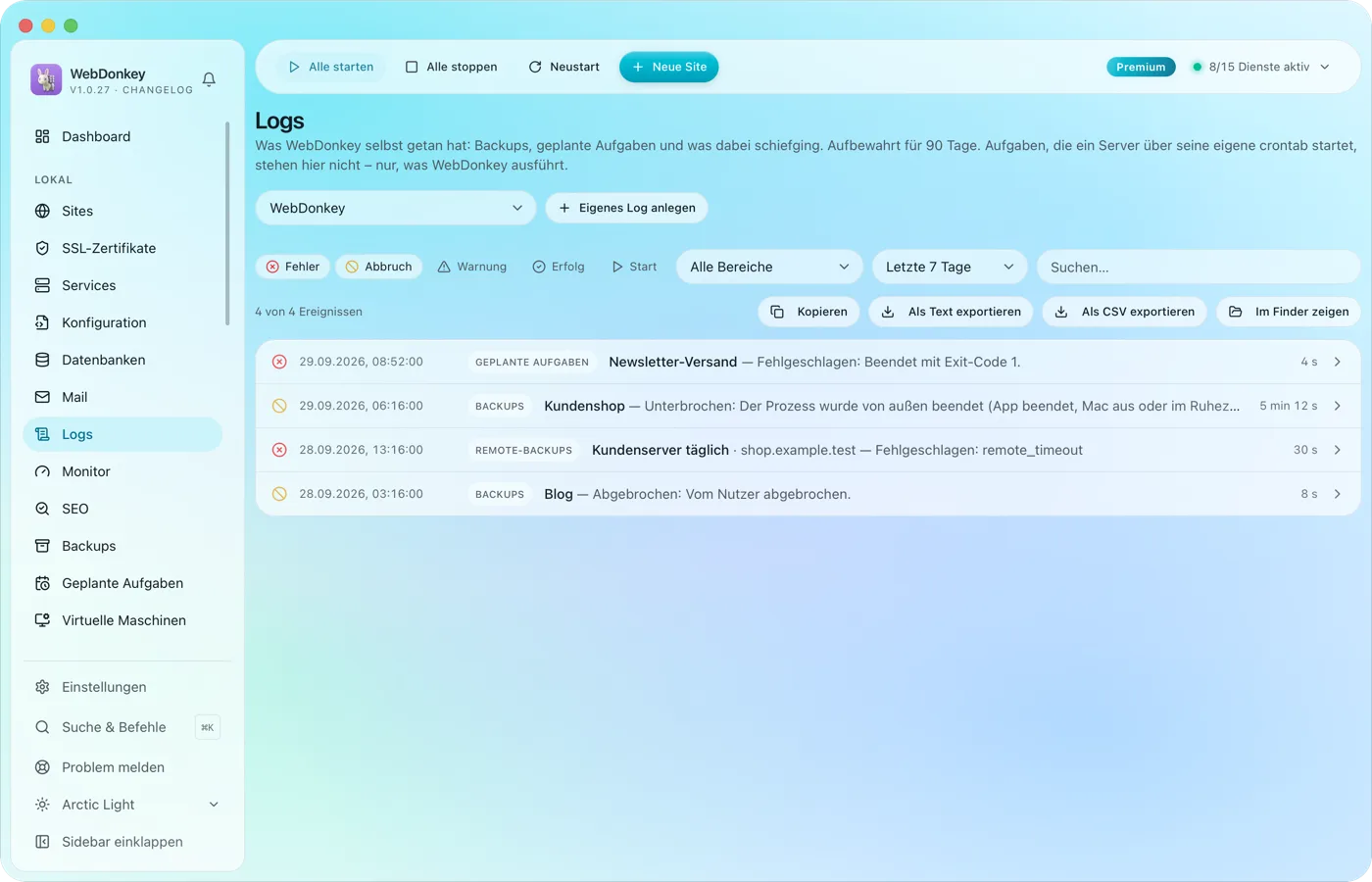Open Monitor section
The image size is (1372, 882).
pos(122,471)
